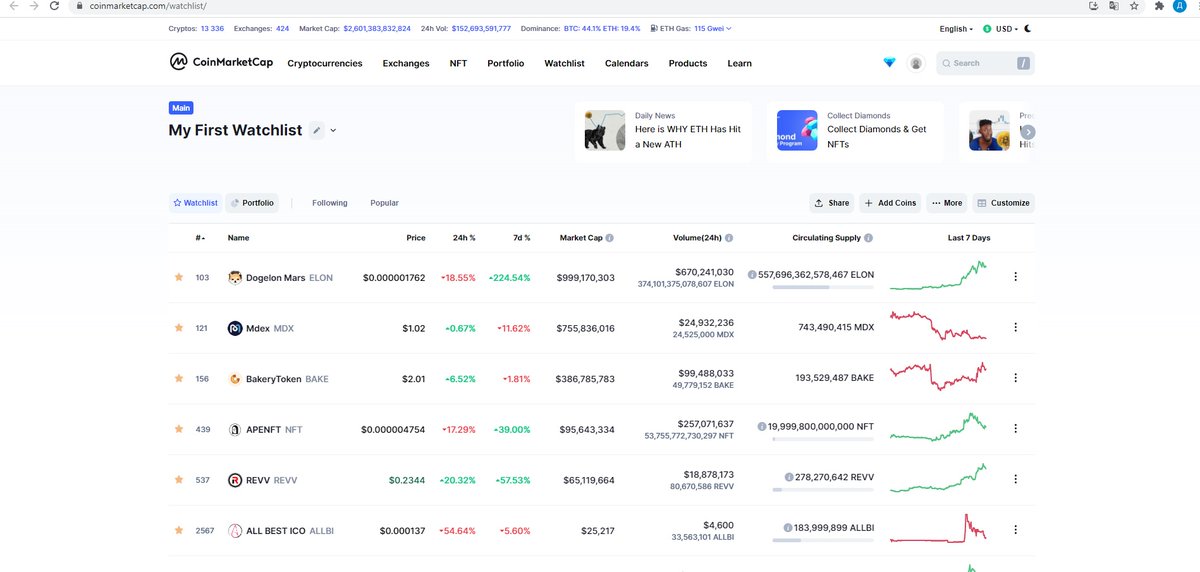
Task: Open Dogelon Mars row options menu
Action: 1016,277
